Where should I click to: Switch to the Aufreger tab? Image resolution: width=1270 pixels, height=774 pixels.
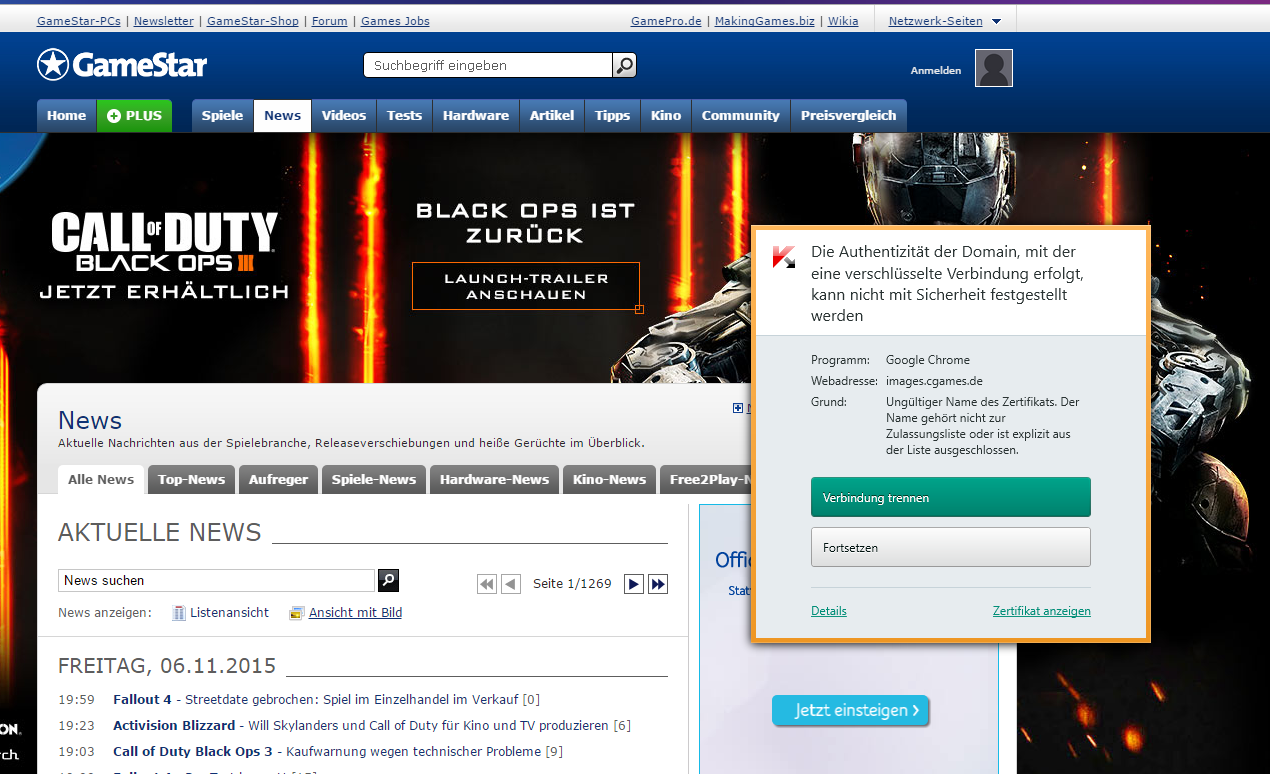point(278,479)
